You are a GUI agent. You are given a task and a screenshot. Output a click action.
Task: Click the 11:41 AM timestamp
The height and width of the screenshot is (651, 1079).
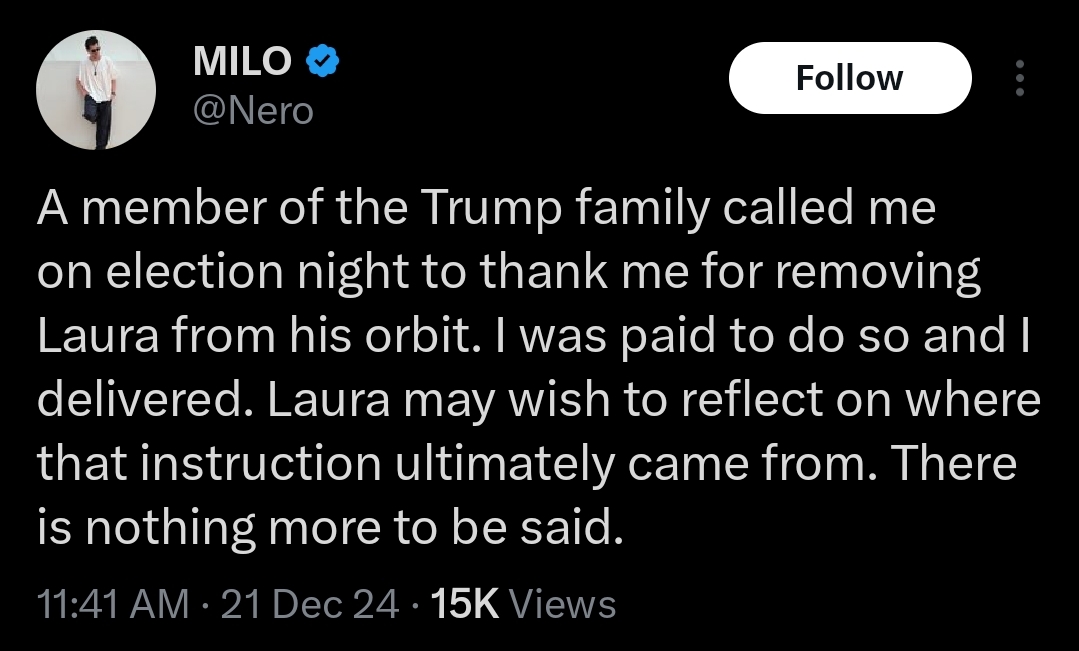[x=112, y=604]
